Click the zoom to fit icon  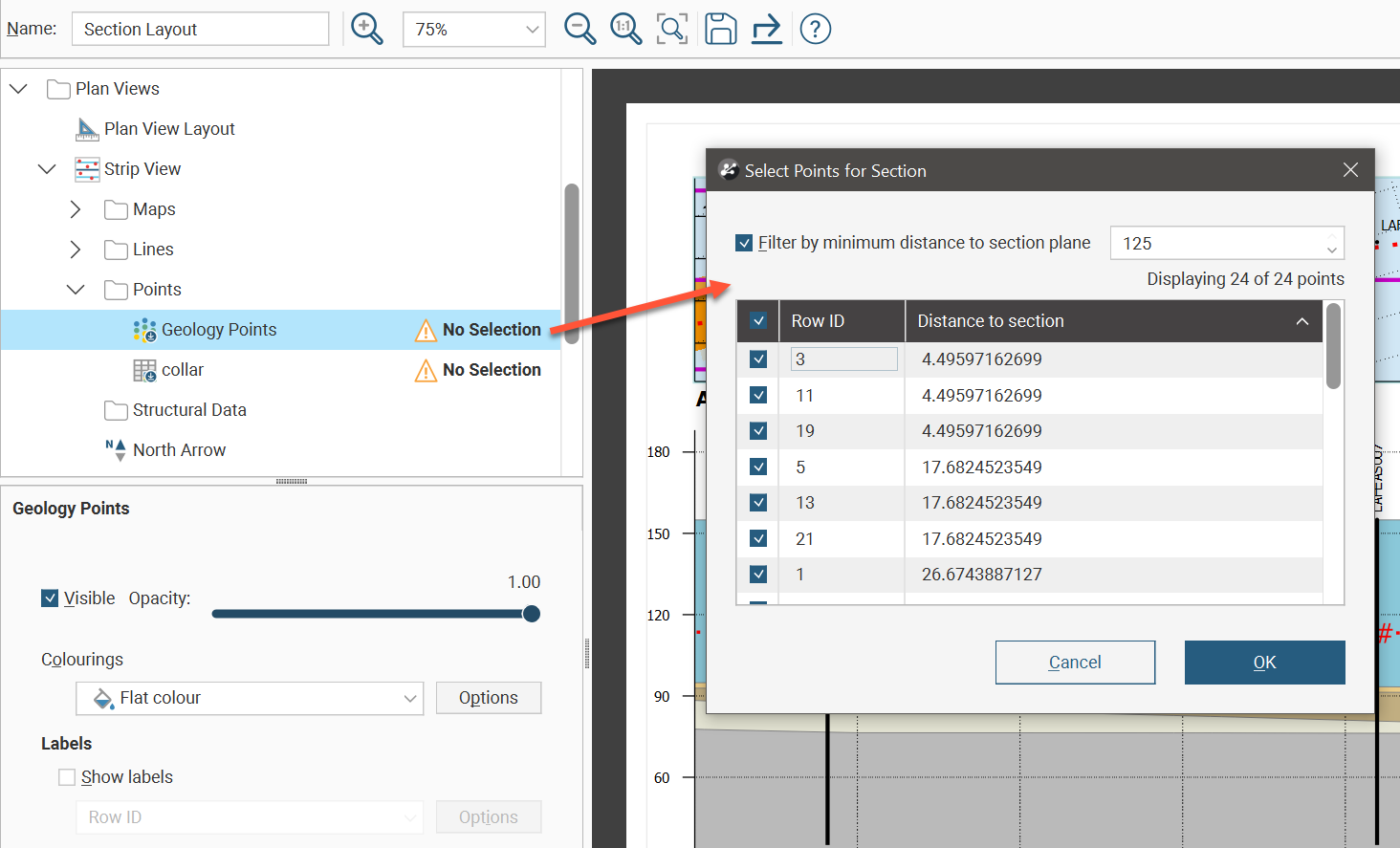coord(672,29)
